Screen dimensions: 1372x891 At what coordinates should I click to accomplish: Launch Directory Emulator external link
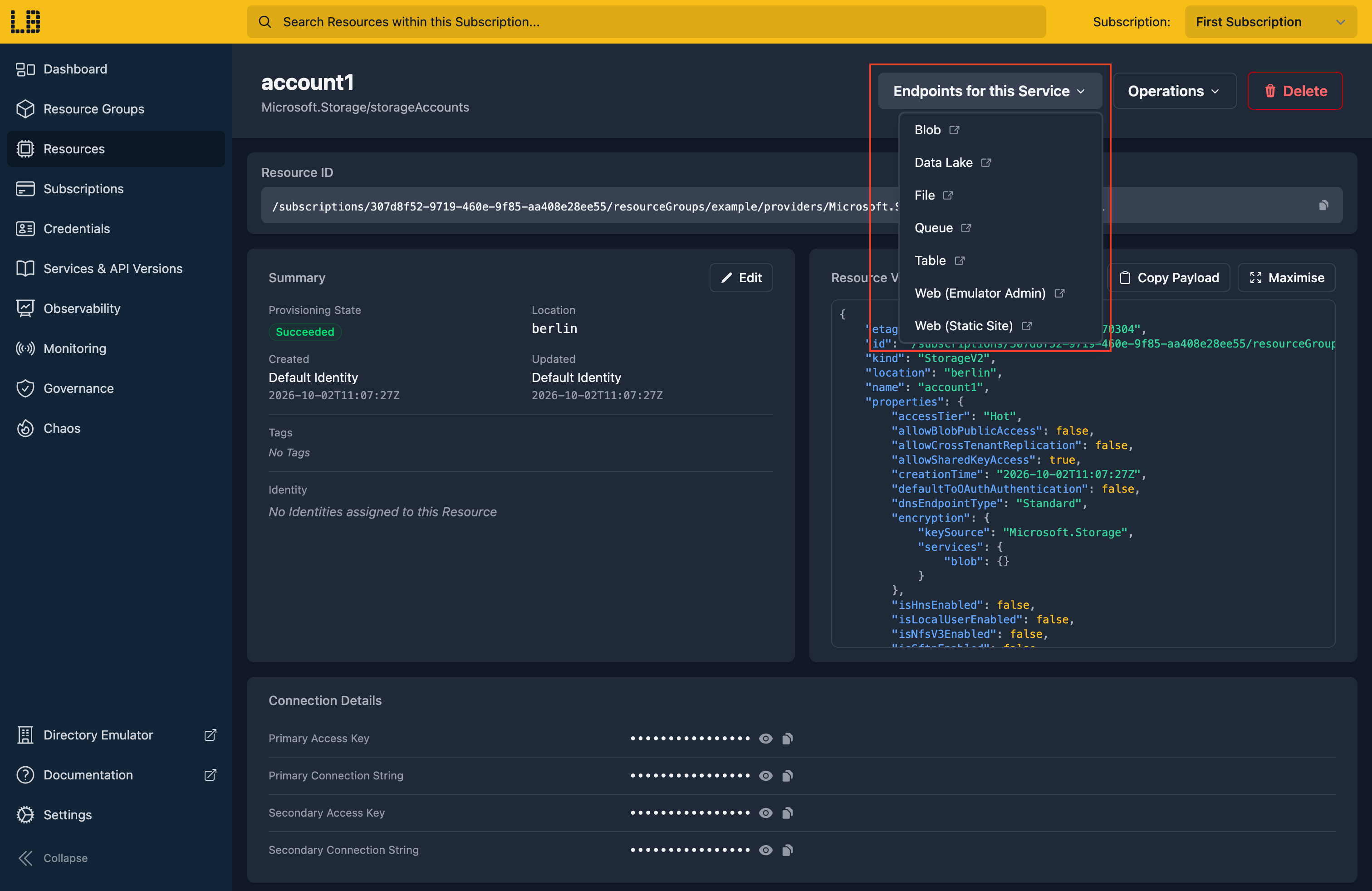116,735
